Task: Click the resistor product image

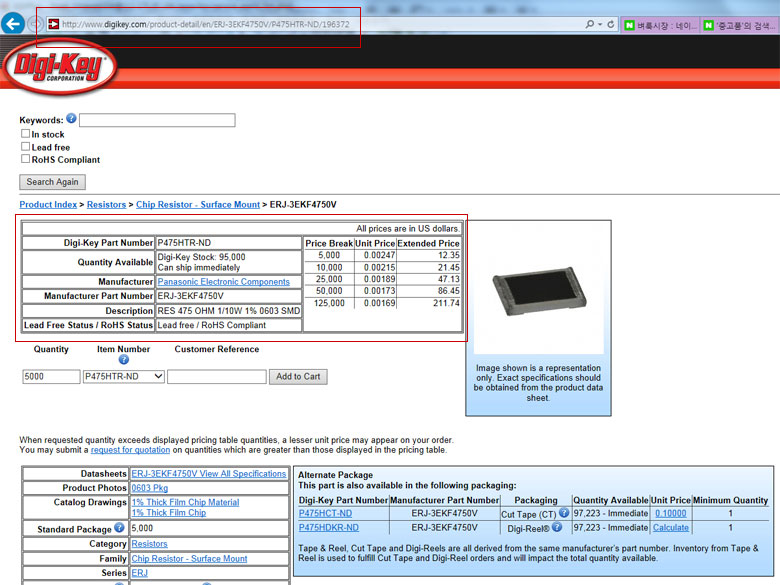Action: tap(540, 291)
